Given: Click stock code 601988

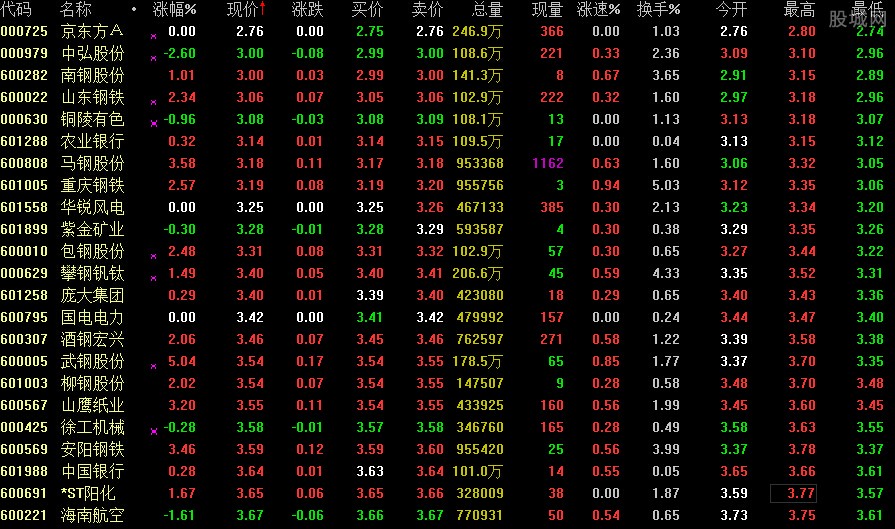Looking at the screenshot, I should [25, 471].
